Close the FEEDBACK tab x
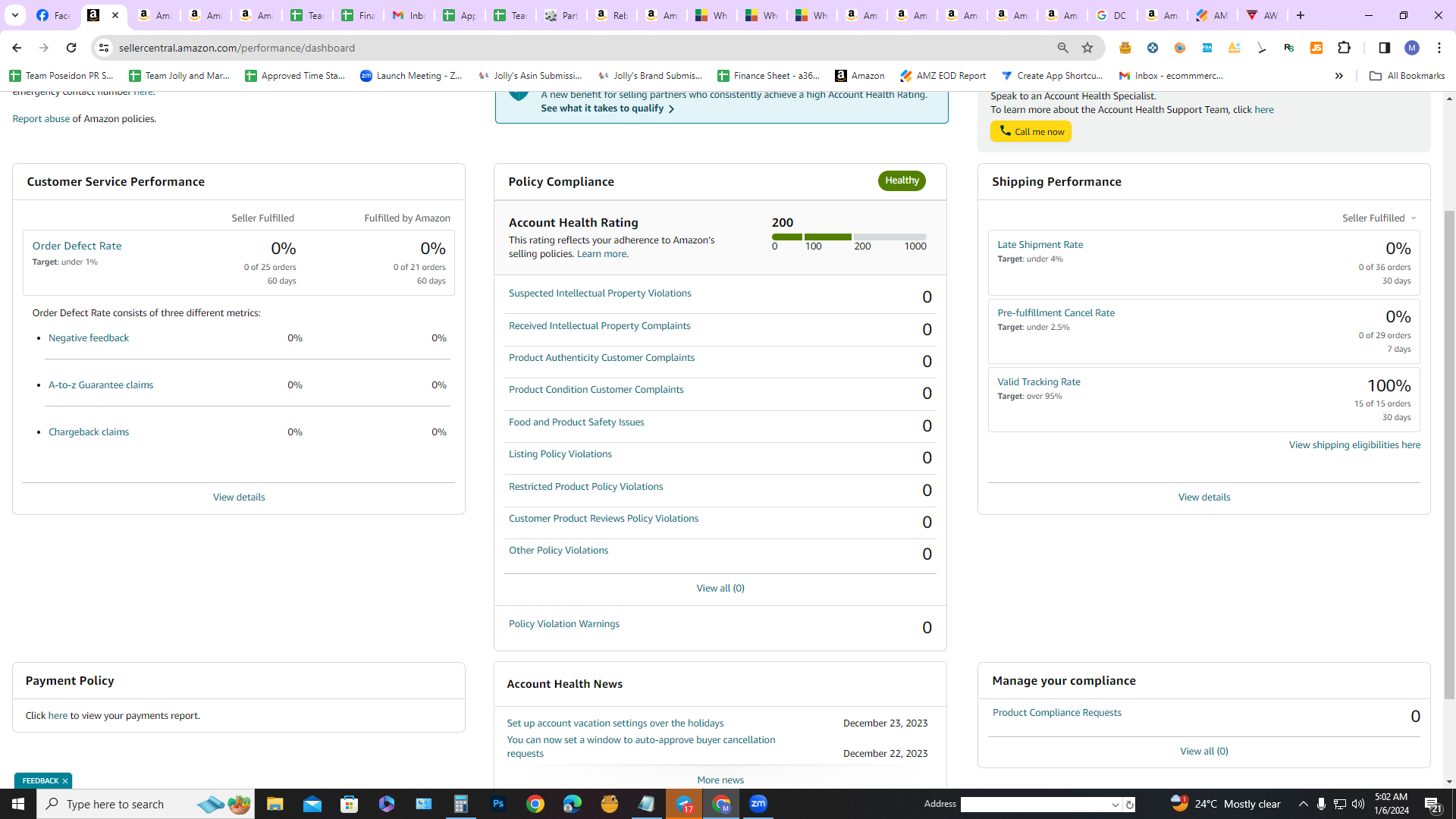This screenshot has height=819, width=1456. pyautogui.click(x=65, y=781)
